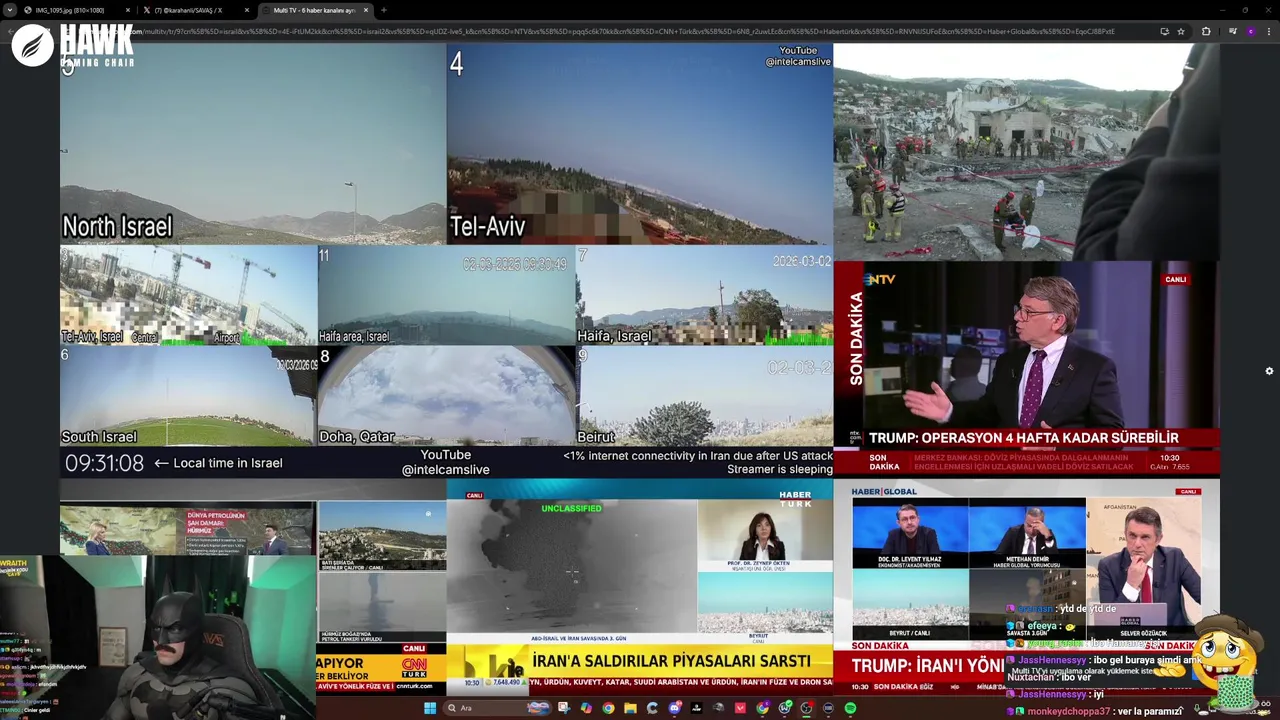Expand the Chrome tab search dropdown

pyautogui.click(x=10, y=10)
